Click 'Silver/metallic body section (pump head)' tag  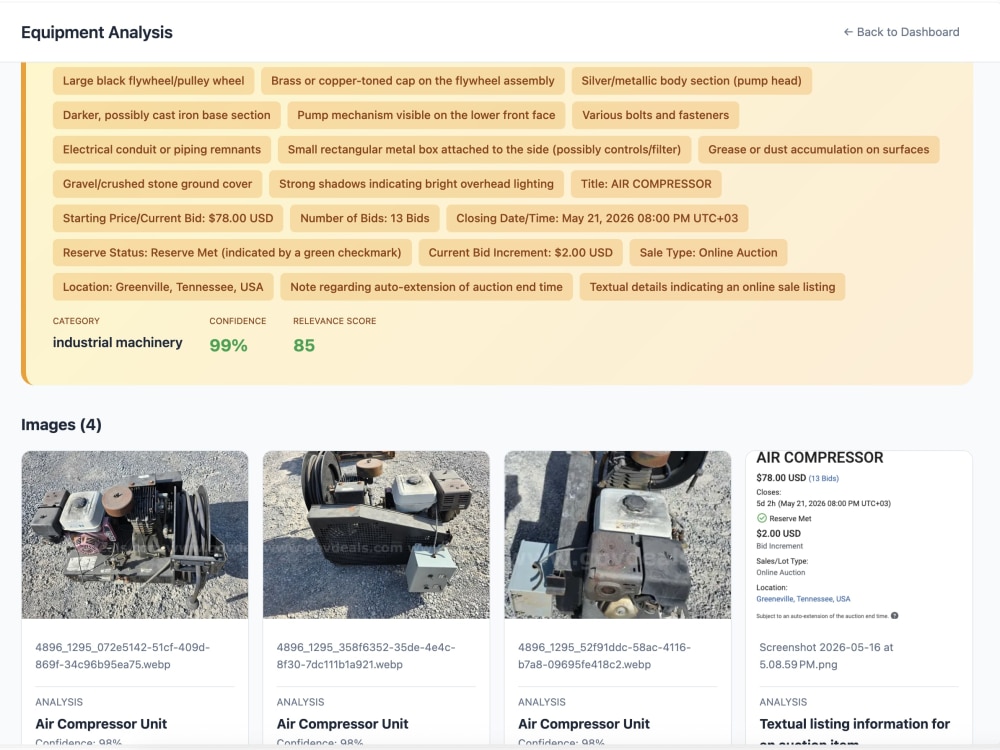(691, 81)
